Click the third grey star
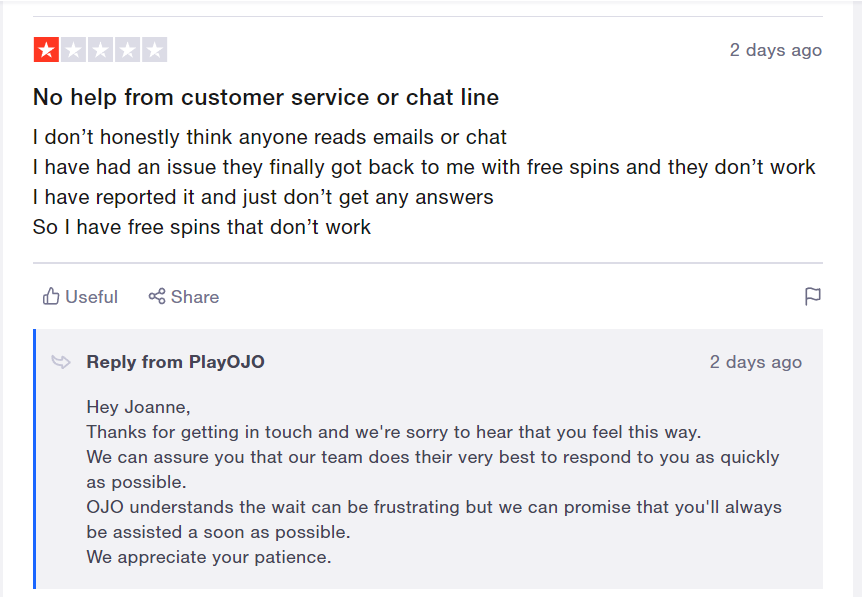The width and height of the screenshot is (862, 597). (100, 50)
